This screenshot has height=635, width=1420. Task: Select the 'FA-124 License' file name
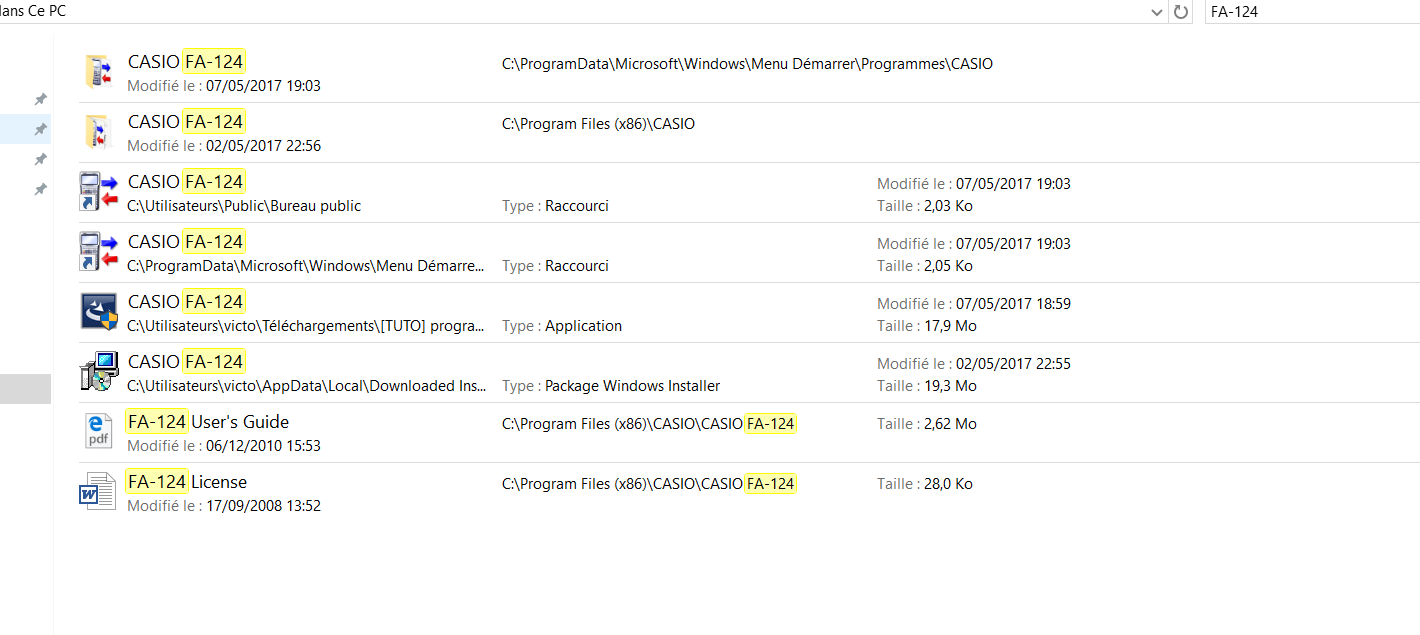(187, 482)
